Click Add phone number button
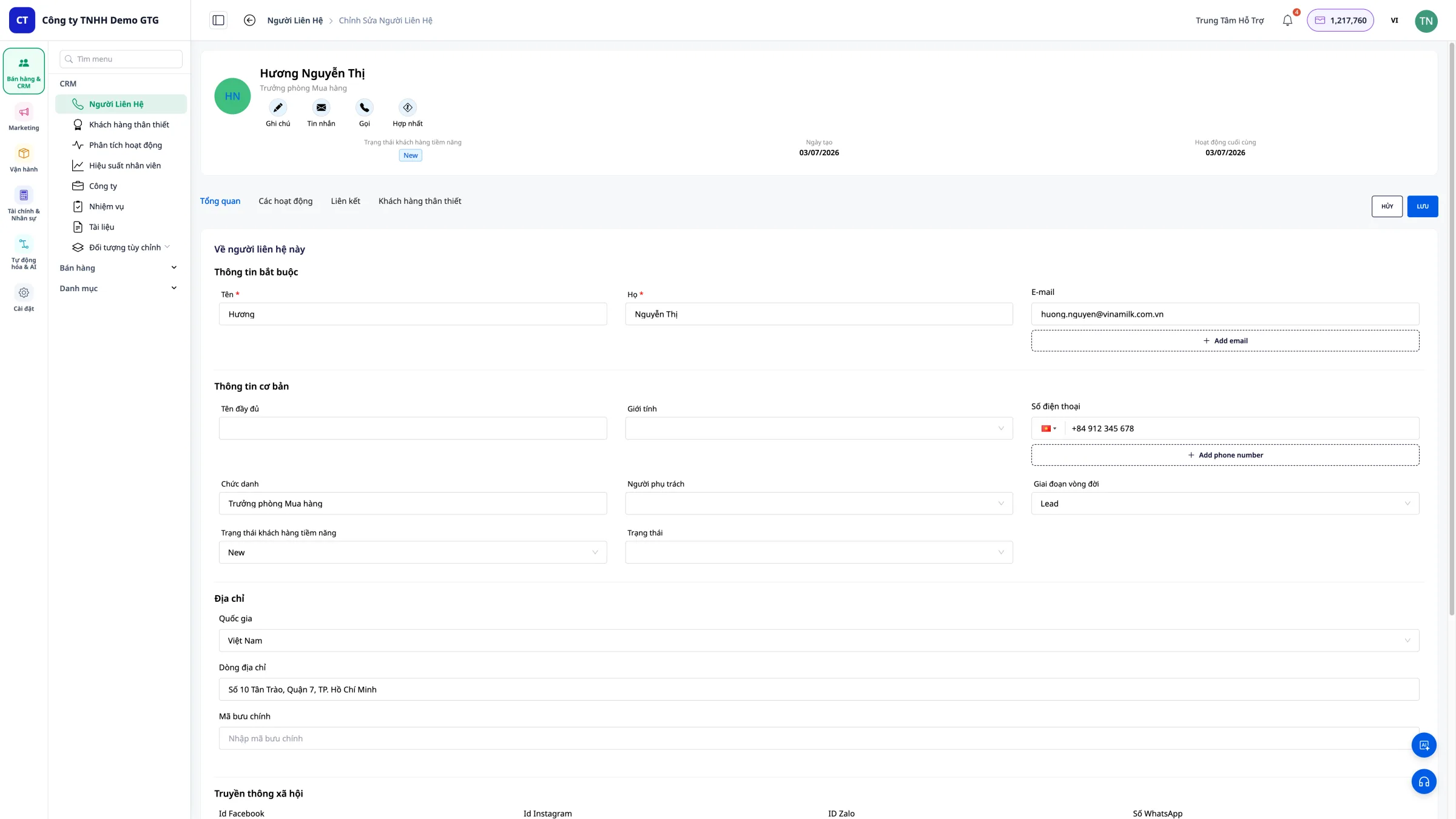This screenshot has height=819, width=1456. [x=1225, y=455]
